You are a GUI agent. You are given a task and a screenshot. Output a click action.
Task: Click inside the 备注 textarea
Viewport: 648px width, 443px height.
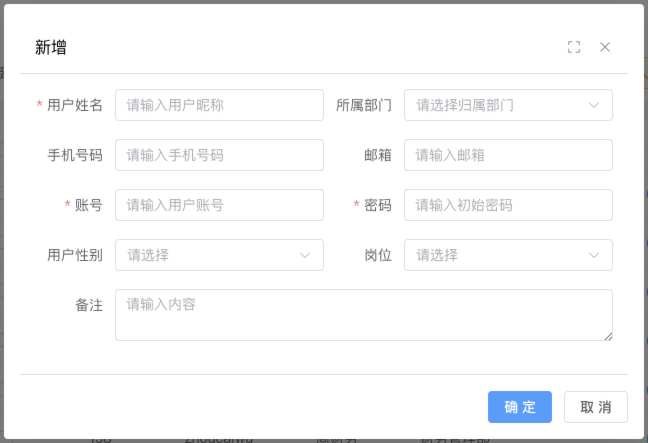point(363,315)
